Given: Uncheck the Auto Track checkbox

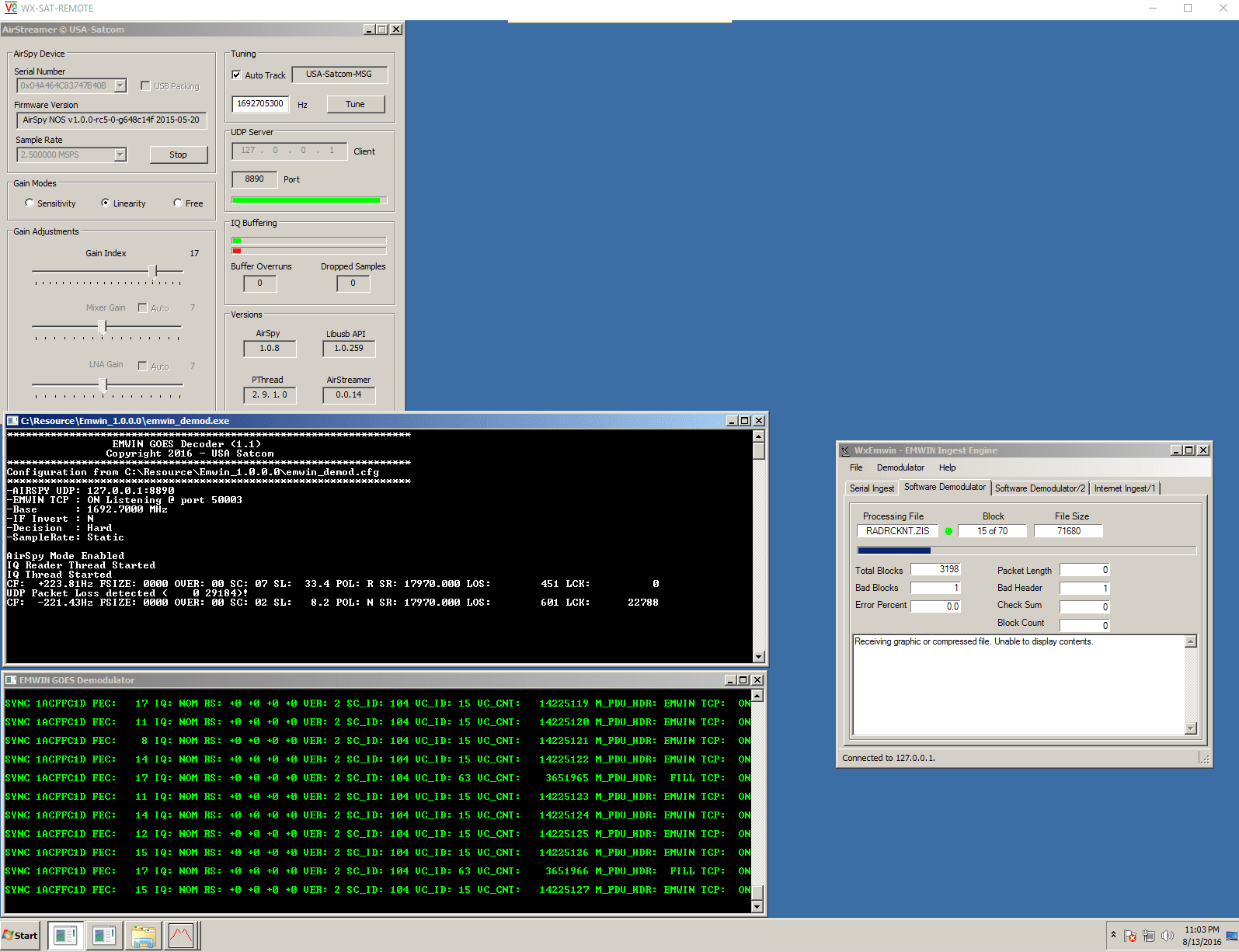Looking at the screenshot, I should [237, 75].
